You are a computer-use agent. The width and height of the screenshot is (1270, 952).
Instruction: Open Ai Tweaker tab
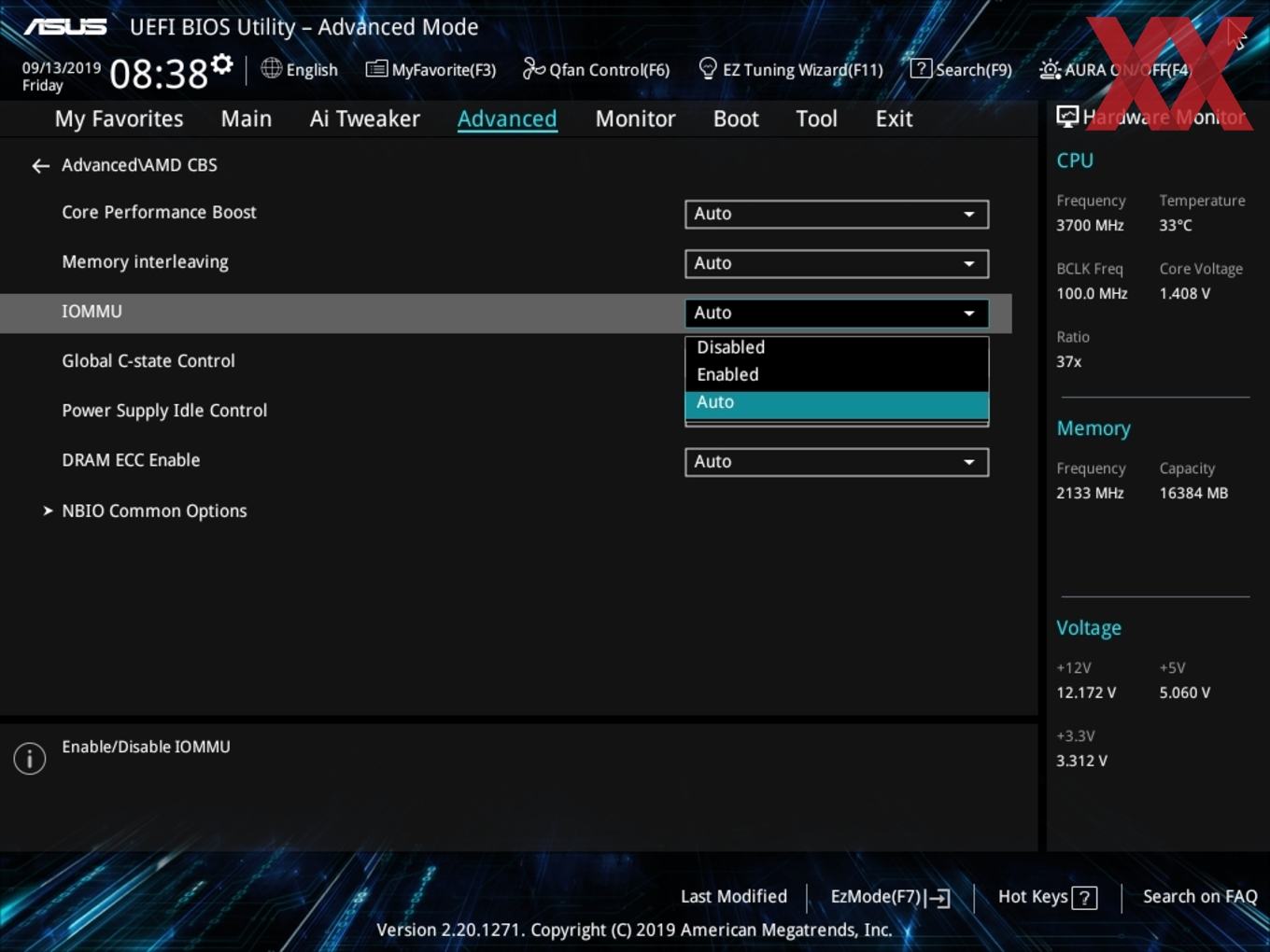pos(364,119)
